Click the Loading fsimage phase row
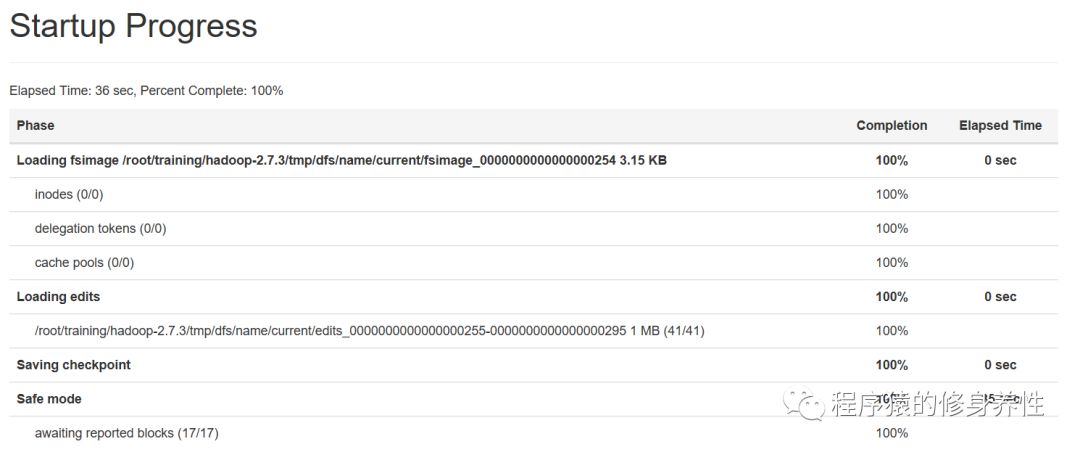This screenshot has width=1080, height=452. coord(534,161)
